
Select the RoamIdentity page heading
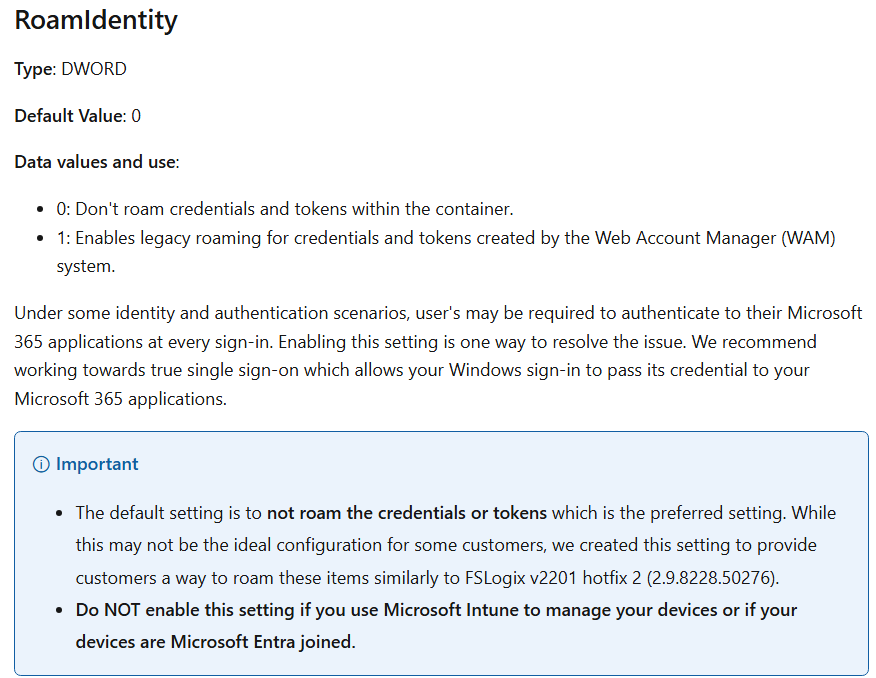[x=95, y=20]
